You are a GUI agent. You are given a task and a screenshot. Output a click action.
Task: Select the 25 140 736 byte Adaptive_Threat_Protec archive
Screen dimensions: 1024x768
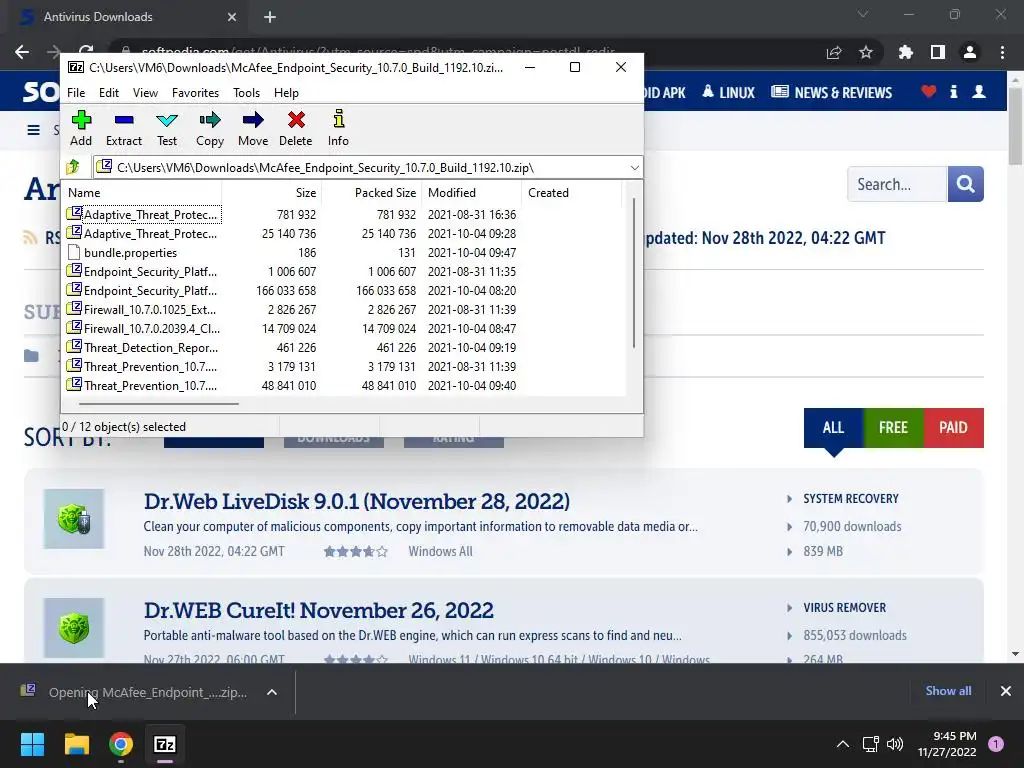pyautogui.click(x=143, y=234)
